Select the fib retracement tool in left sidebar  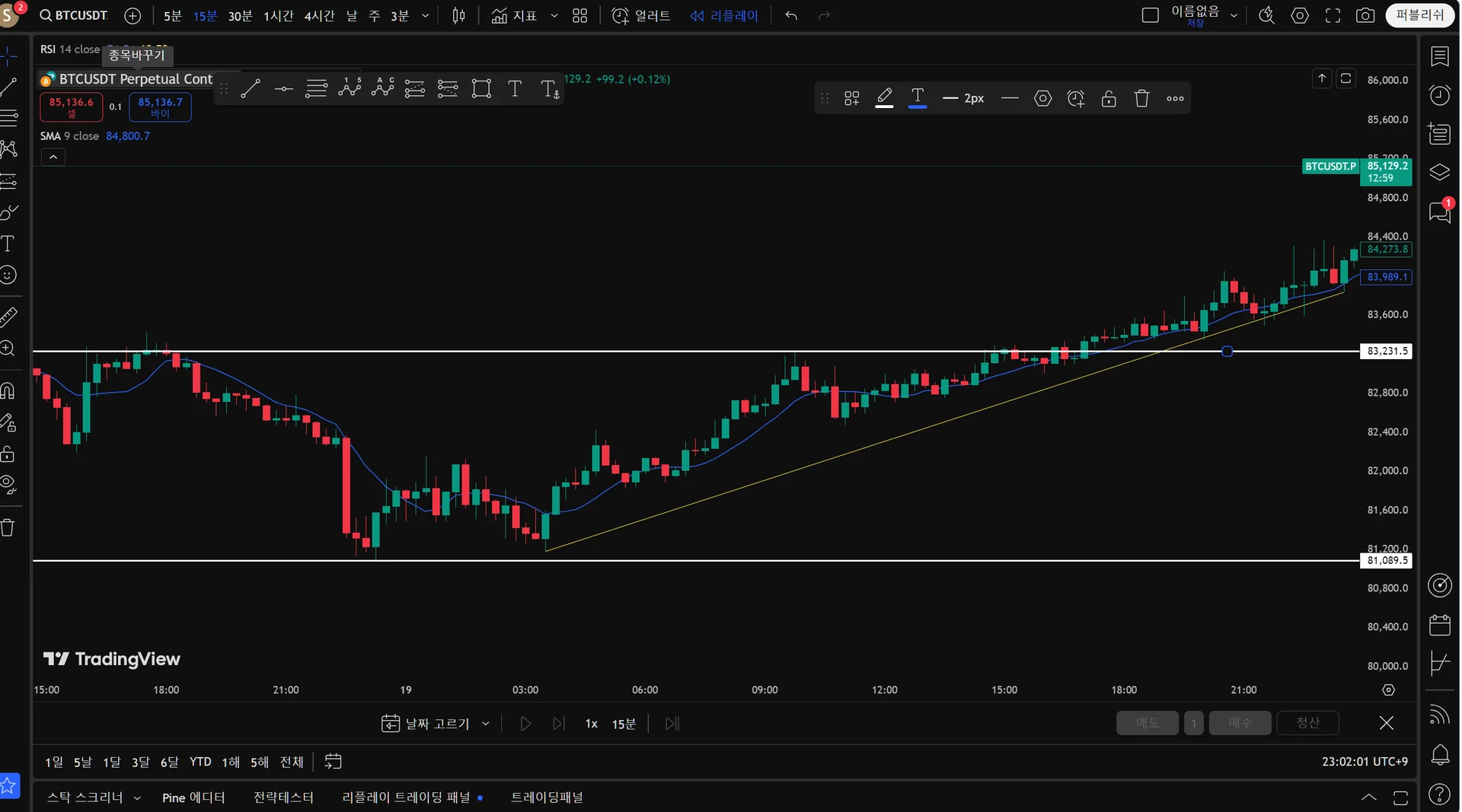click(8, 118)
